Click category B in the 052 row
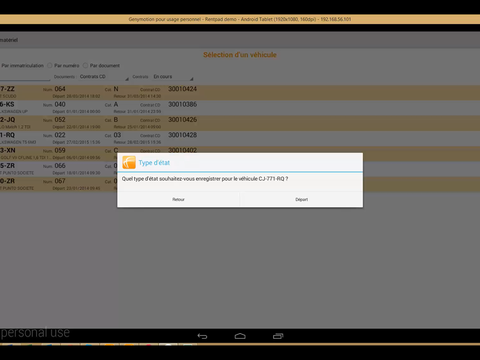Viewport: 480px width, 360px height. coord(116,120)
